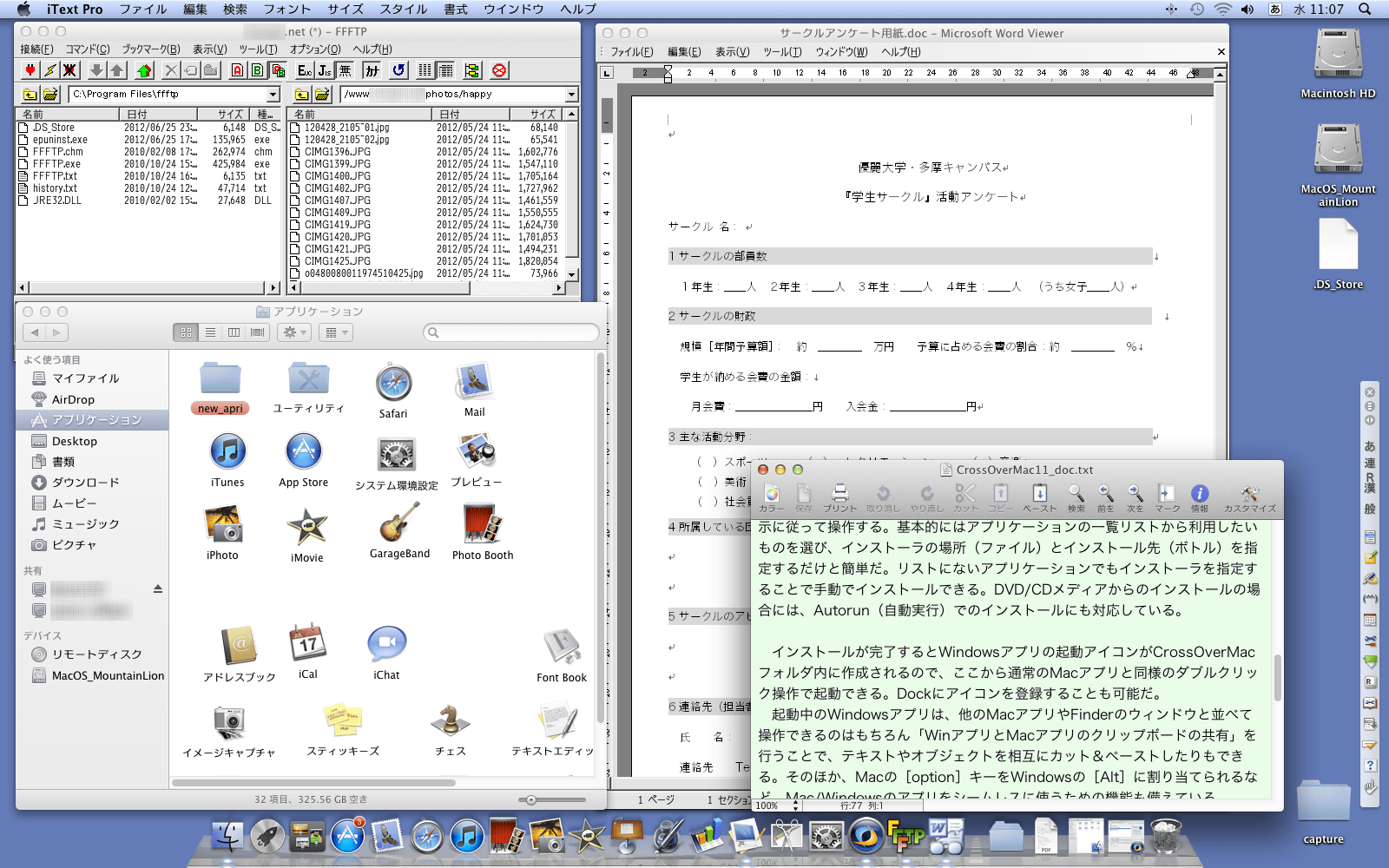Image resolution: width=1389 pixels, height=868 pixels.
Task: Enable ASCII transfer mode (A) in FFFTP
Action: (237, 70)
